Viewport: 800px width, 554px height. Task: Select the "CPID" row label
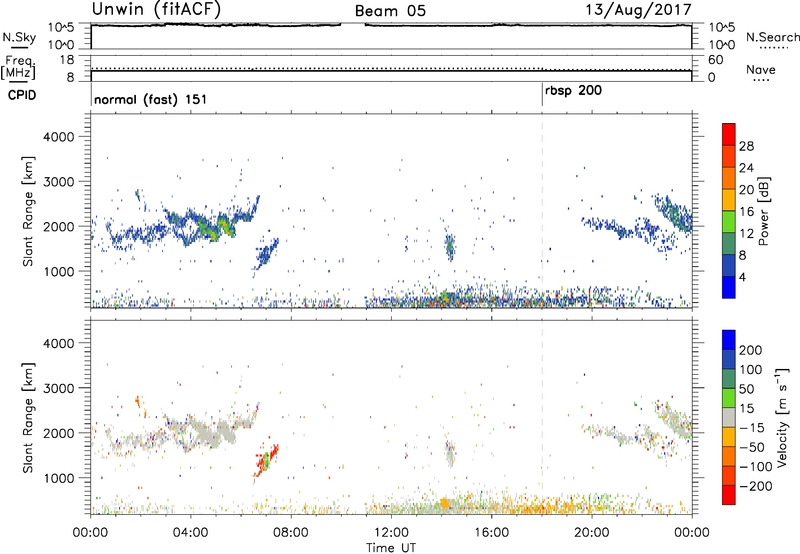click(x=22, y=95)
